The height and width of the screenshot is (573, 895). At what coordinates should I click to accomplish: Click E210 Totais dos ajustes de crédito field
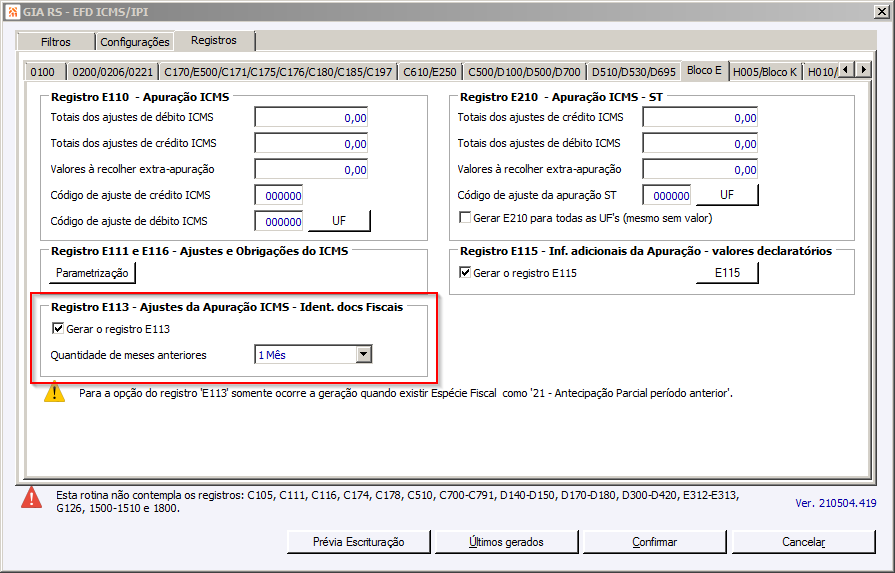click(x=700, y=118)
